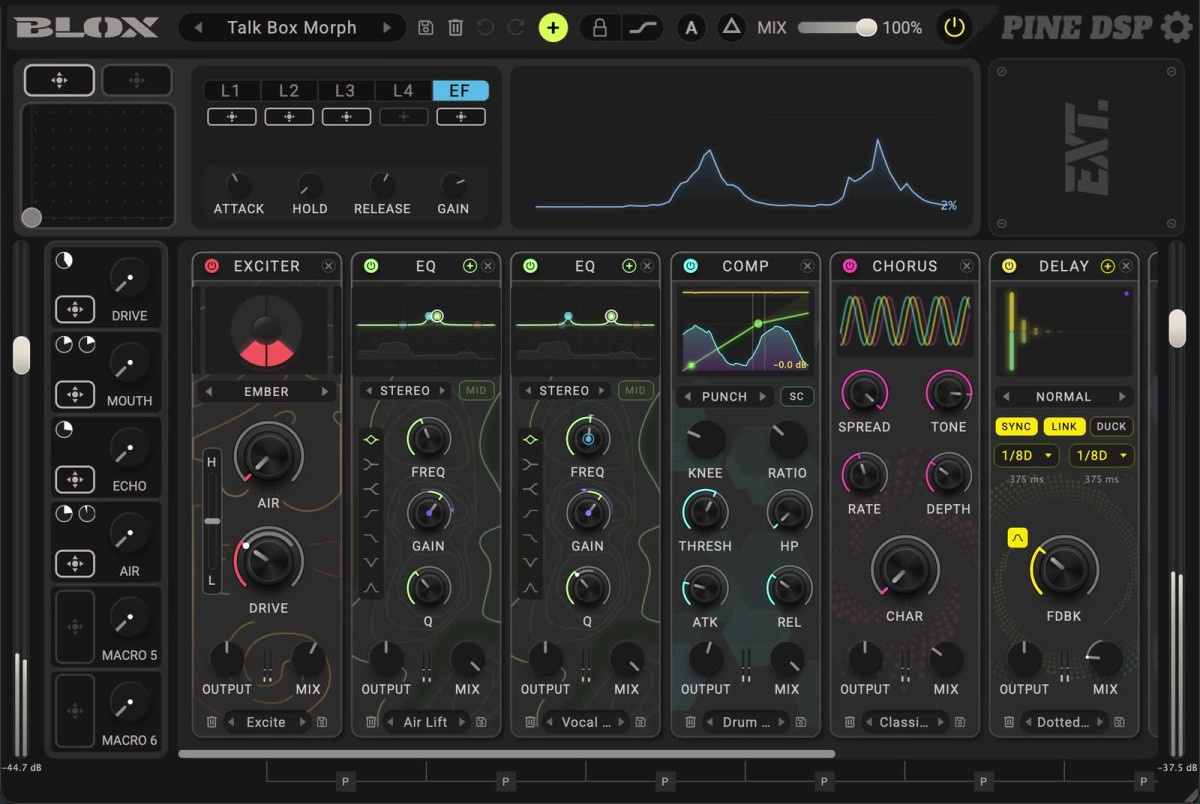Click the assign crosshair beside the DRIVE macro
Image resolution: width=1200 pixels, height=804 pixels.
pos(75,310)
